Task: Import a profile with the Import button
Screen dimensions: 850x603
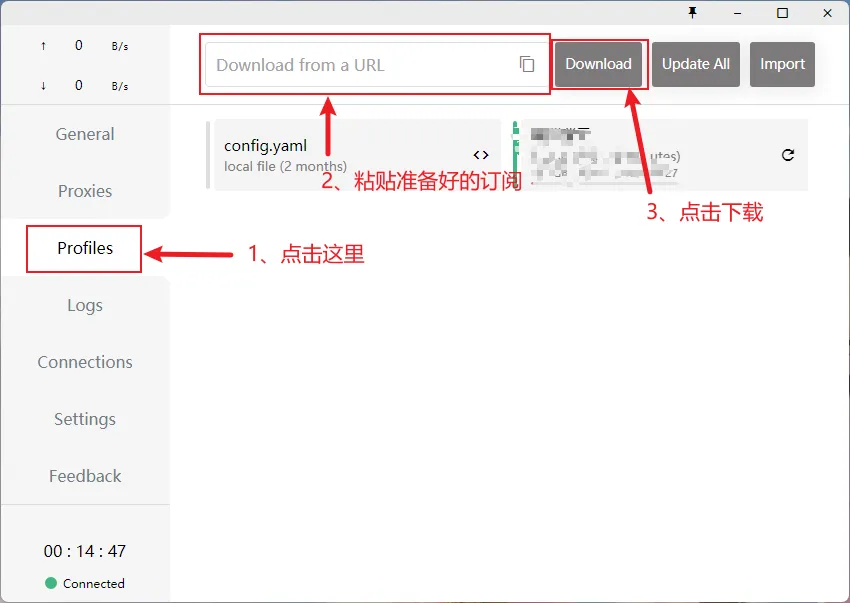Action: 782,64
